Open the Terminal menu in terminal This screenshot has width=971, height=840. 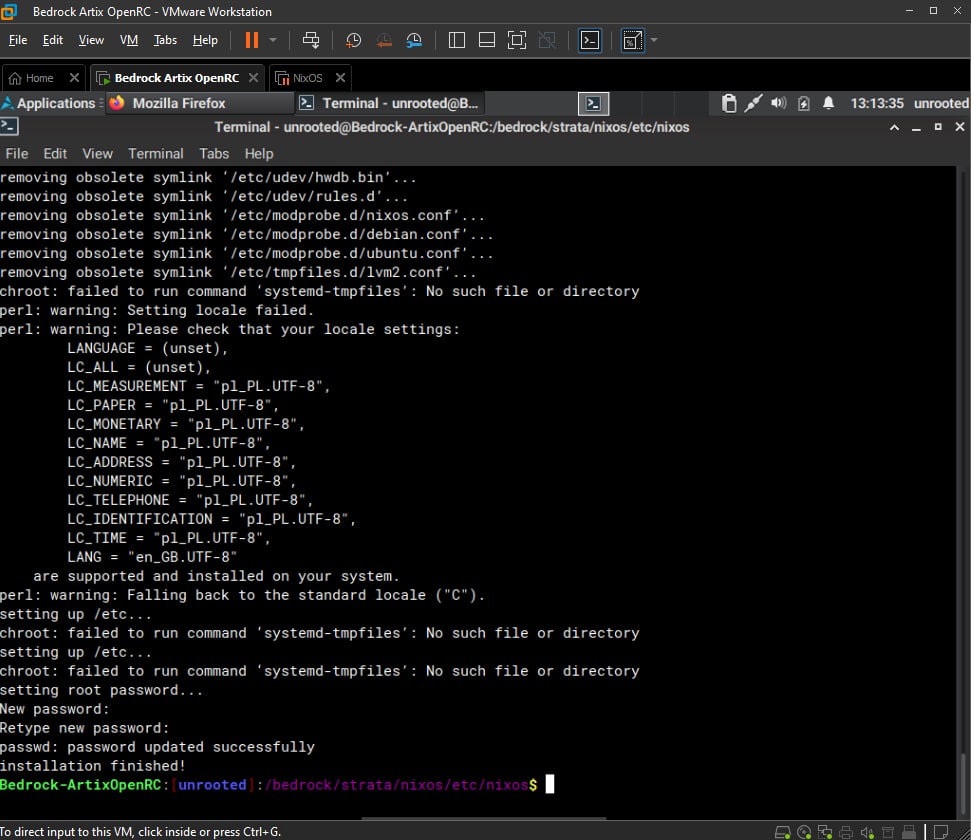pos(155,154)
